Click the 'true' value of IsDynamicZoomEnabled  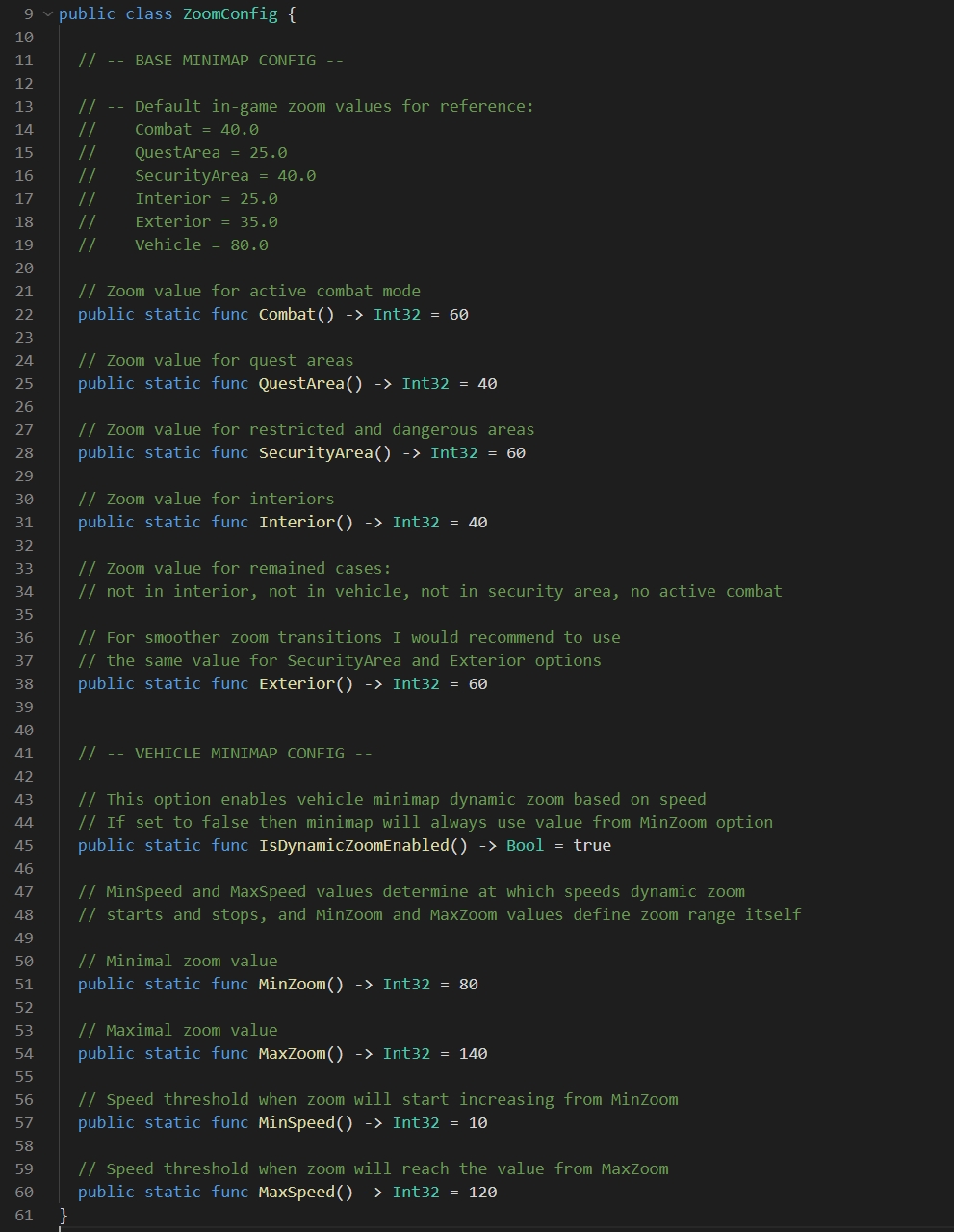pyautogui.click(x=591, y=846)
